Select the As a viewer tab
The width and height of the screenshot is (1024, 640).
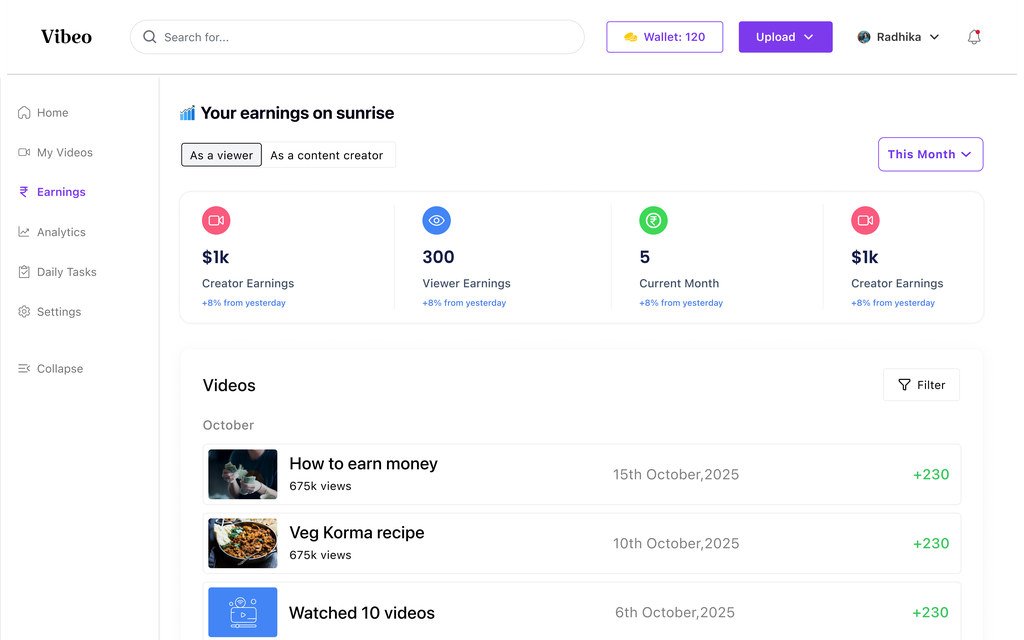(221, 155)
